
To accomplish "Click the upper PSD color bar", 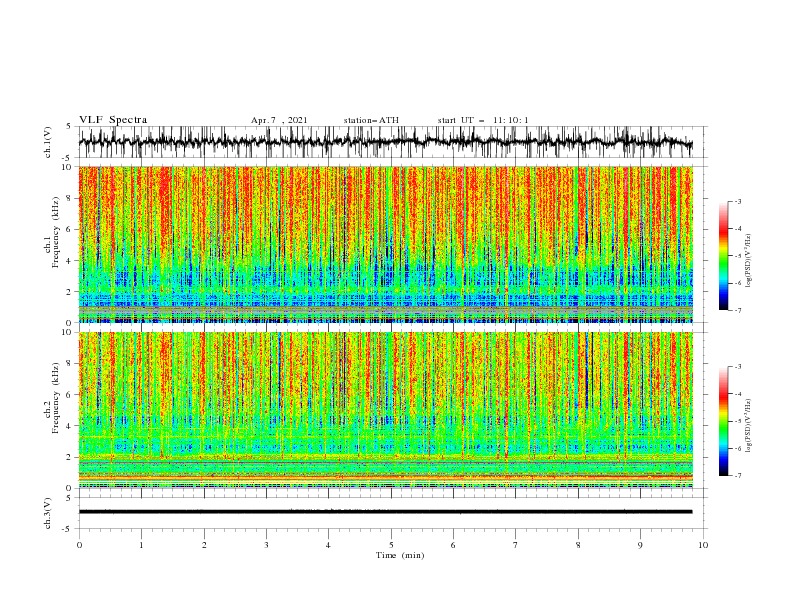I will [723, 256].
